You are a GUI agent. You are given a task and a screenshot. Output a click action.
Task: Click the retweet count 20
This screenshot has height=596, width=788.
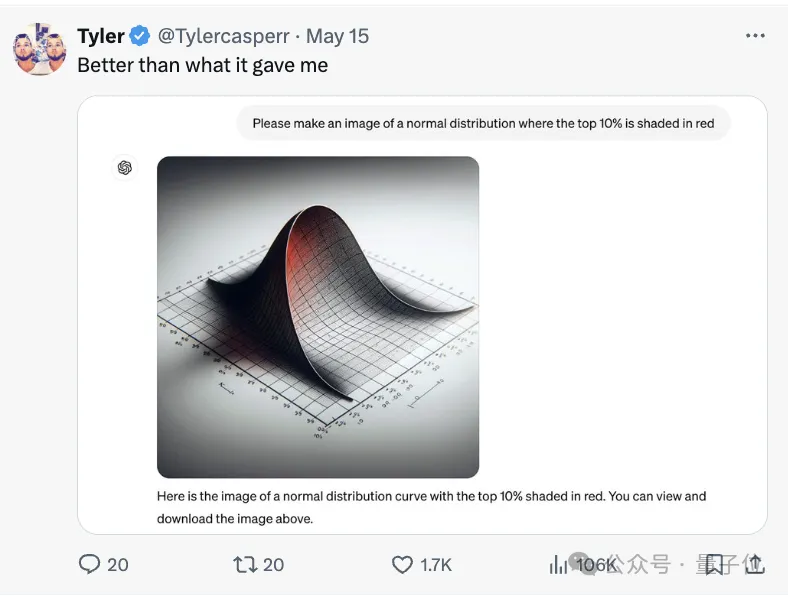273,565
